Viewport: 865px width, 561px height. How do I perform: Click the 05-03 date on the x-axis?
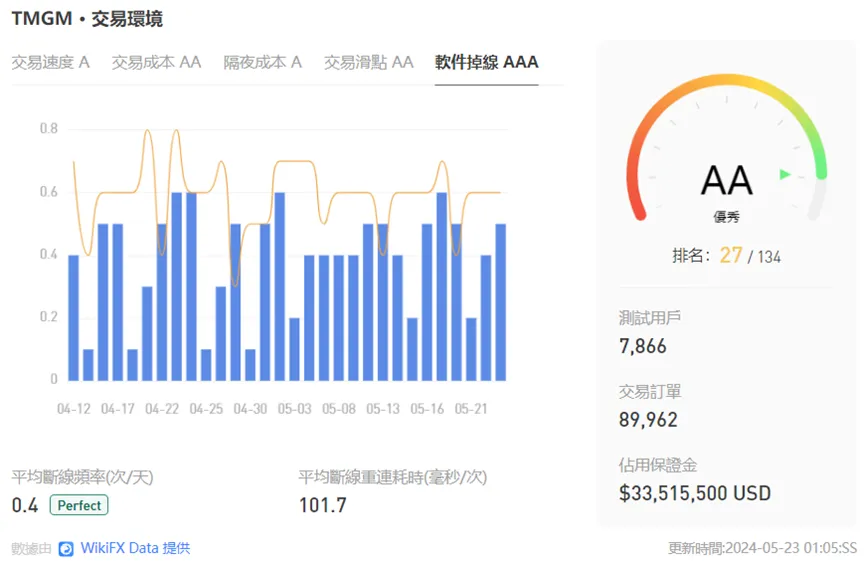(295, 409)
